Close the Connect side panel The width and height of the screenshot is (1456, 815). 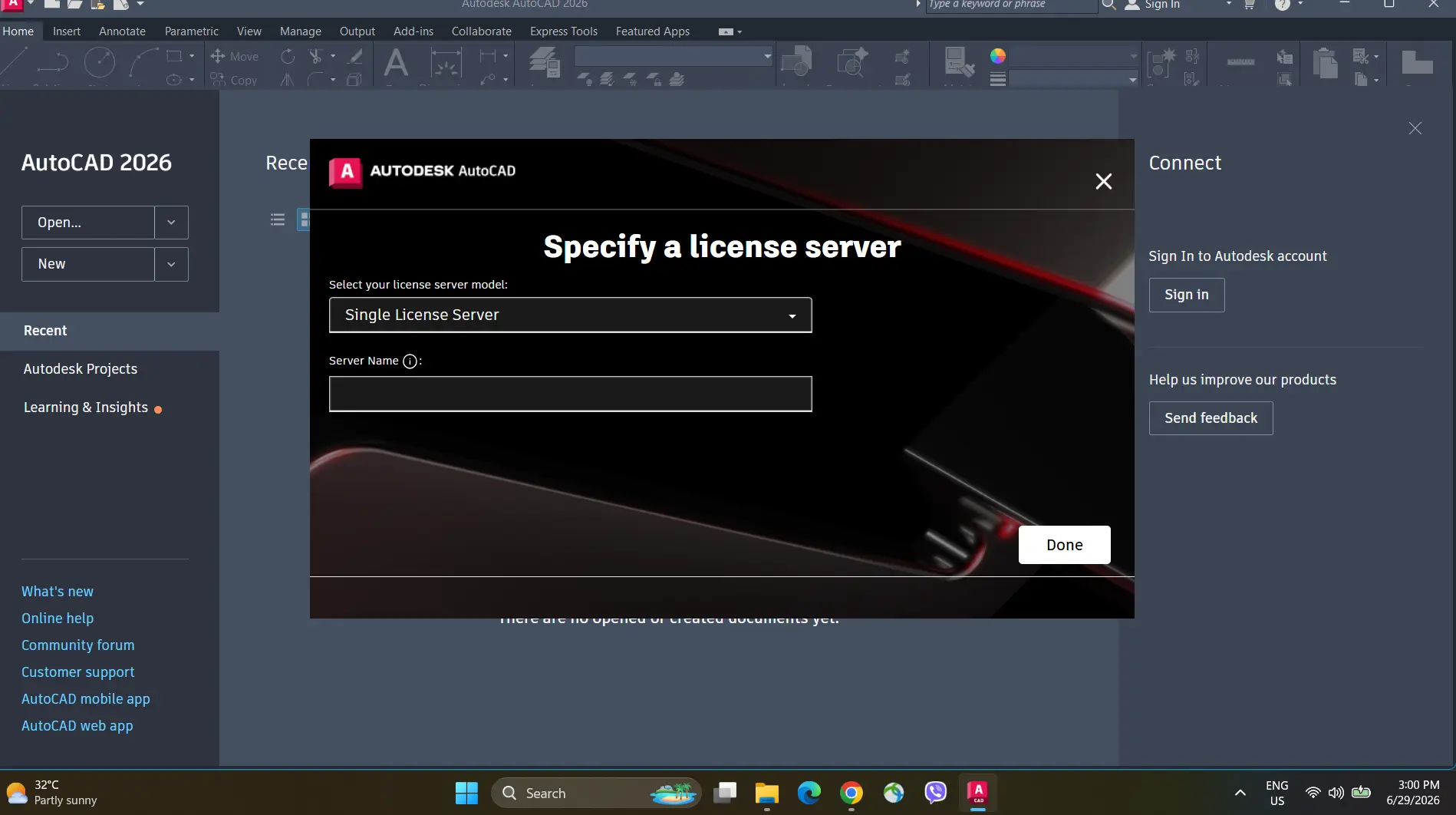(1415, 128)
